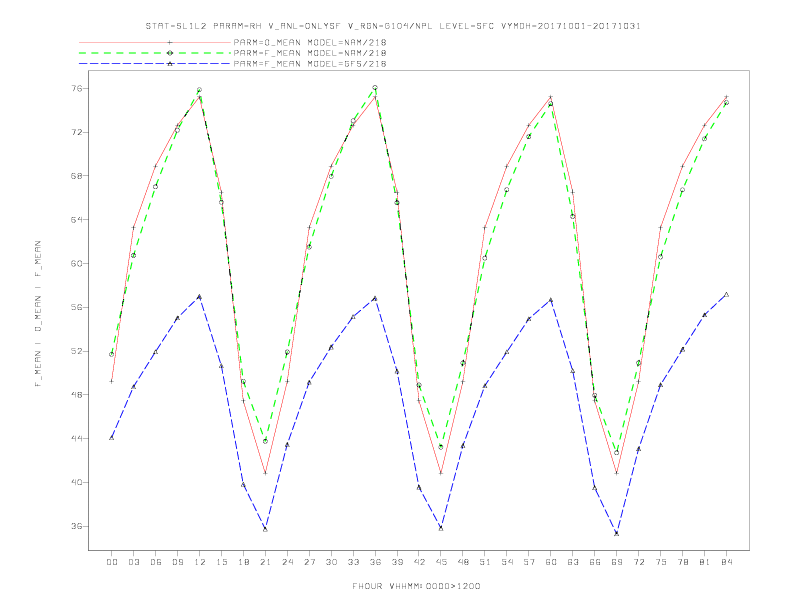Click y-axis tick label 40
The width and height of the screenshot is (792, 612).
pos(77,482)
